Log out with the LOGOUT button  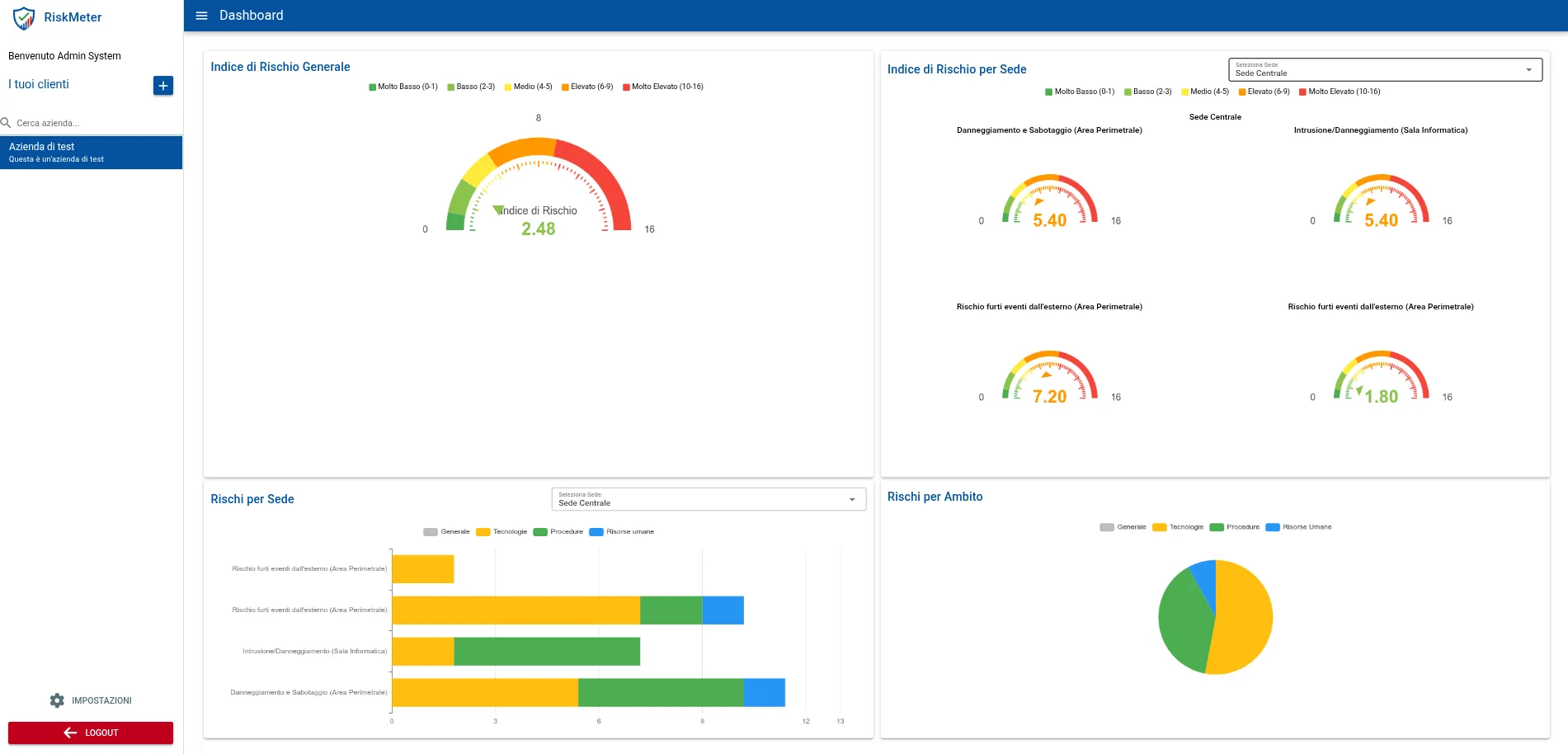[91, 733]
